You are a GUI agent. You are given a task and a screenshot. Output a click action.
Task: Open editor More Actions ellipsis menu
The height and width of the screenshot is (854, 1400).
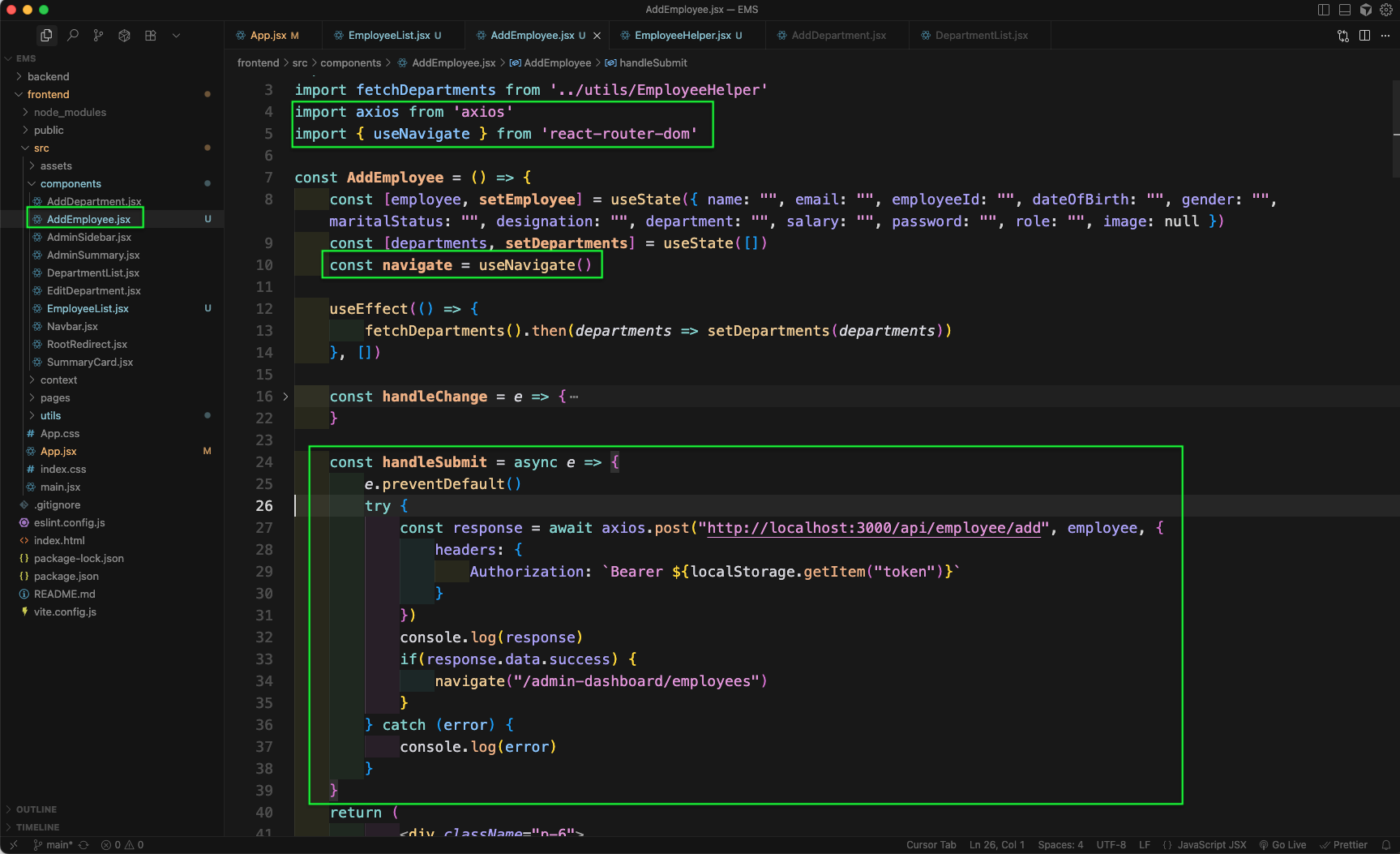pyautogui.click(x=1385, y=36)
